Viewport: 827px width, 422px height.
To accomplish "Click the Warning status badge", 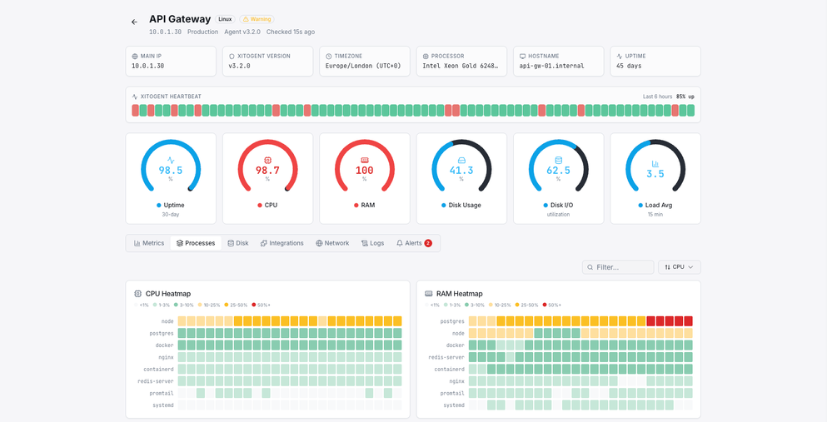I will click(x=257, y=19).
